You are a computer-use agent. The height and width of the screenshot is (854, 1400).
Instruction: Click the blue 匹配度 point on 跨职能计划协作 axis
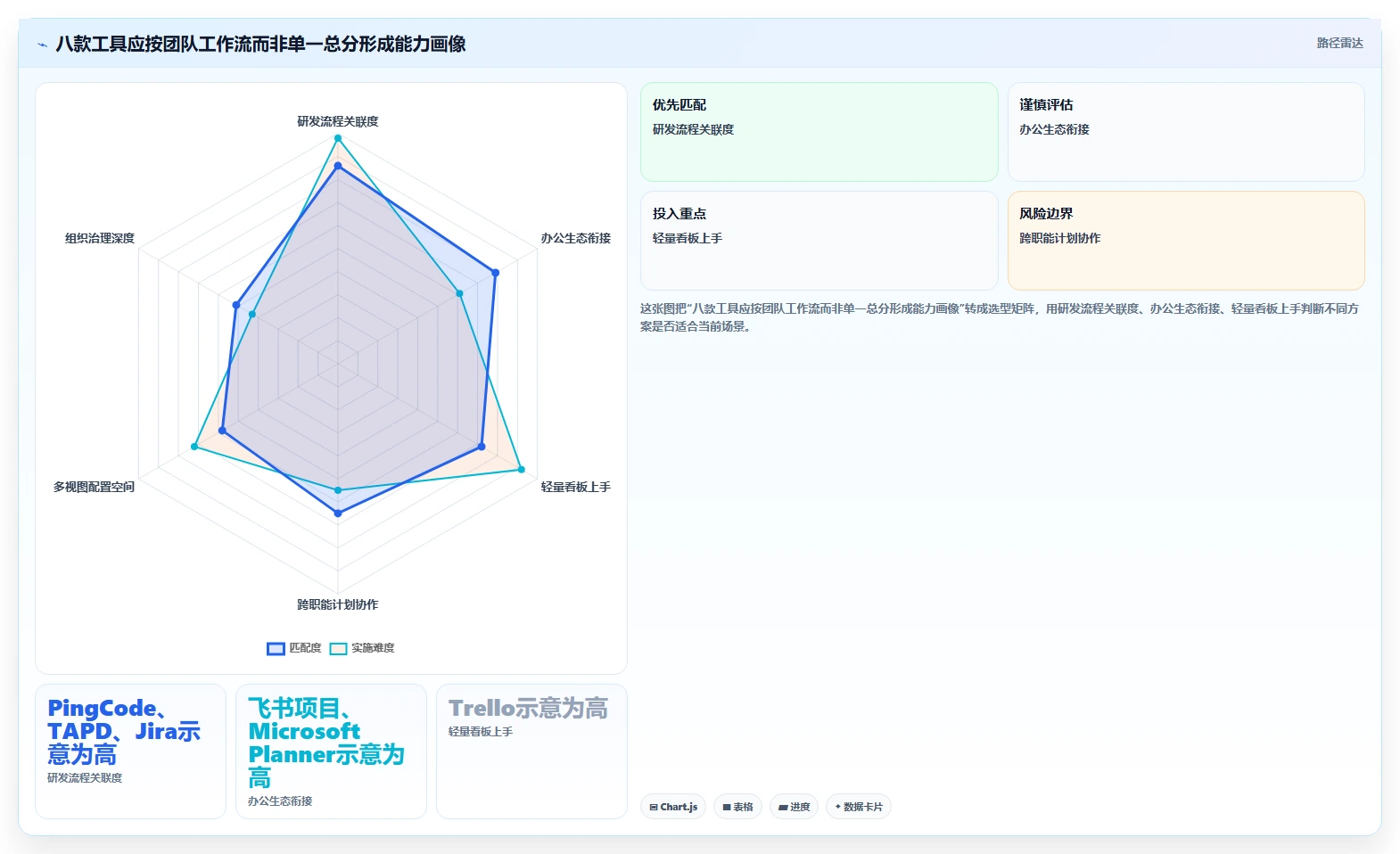338,513
